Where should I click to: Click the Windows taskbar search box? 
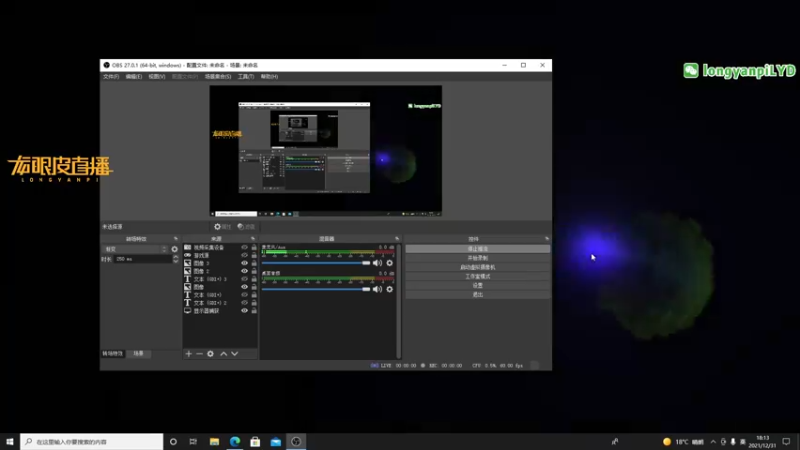[92, 442]
